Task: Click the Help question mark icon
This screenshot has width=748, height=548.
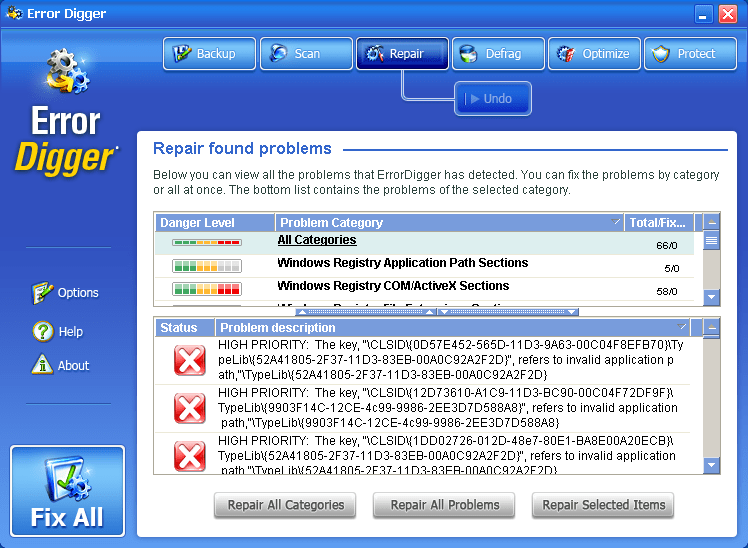Action: 42,331
